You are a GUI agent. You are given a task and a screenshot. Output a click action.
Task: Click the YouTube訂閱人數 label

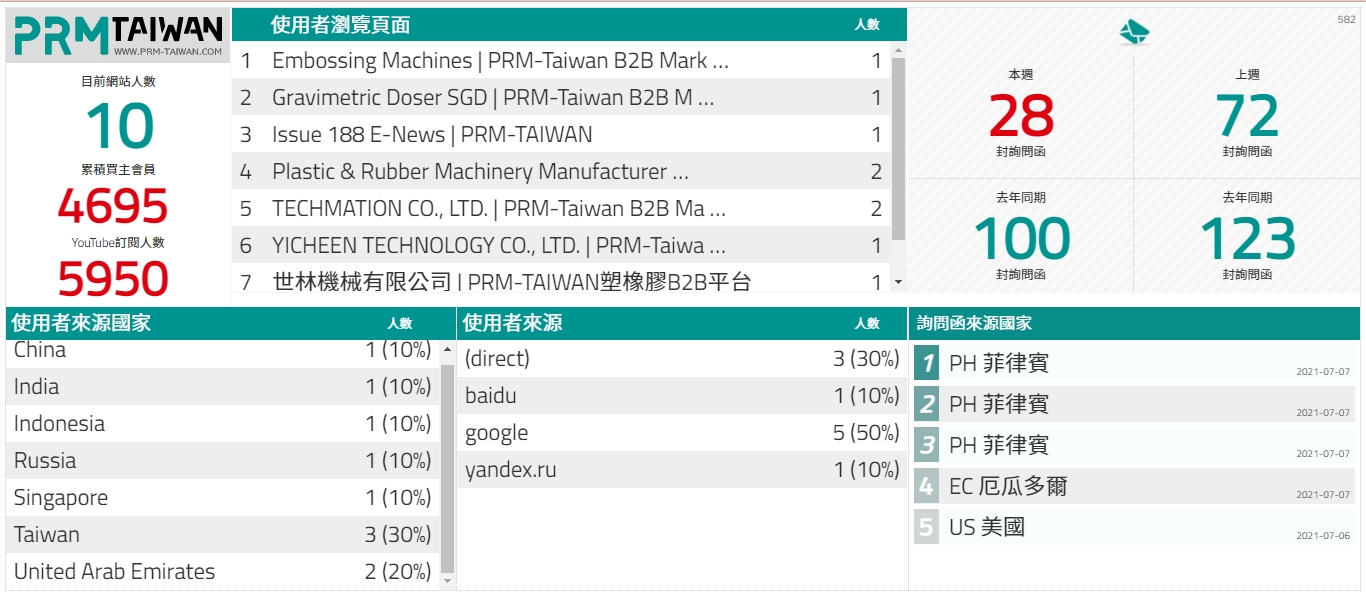pos(118,242)
